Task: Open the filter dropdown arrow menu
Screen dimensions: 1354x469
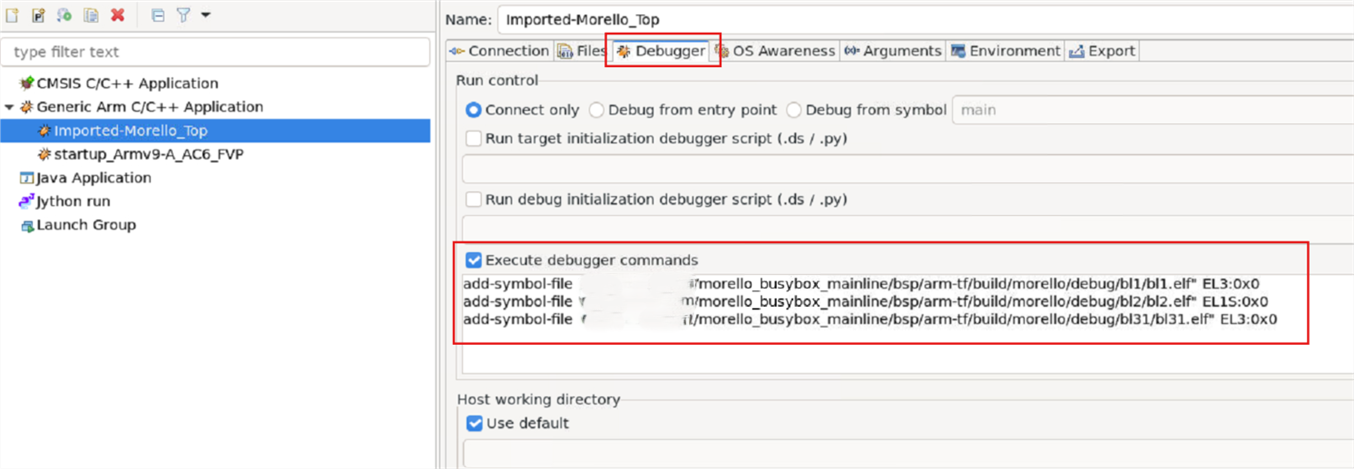Action: [205, 15]
